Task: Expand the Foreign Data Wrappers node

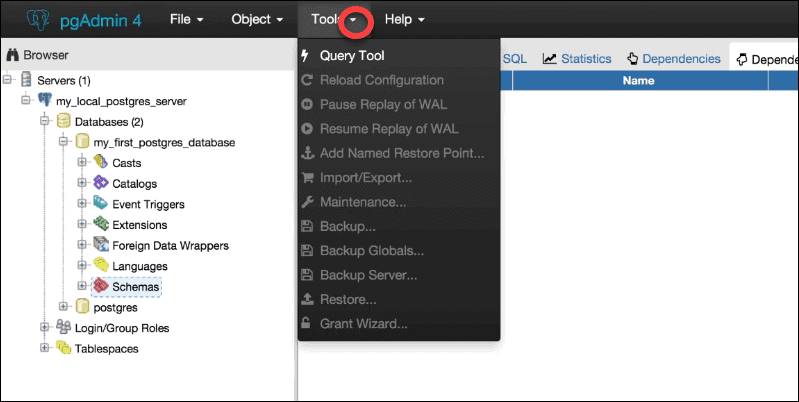Action: [82, 245]
